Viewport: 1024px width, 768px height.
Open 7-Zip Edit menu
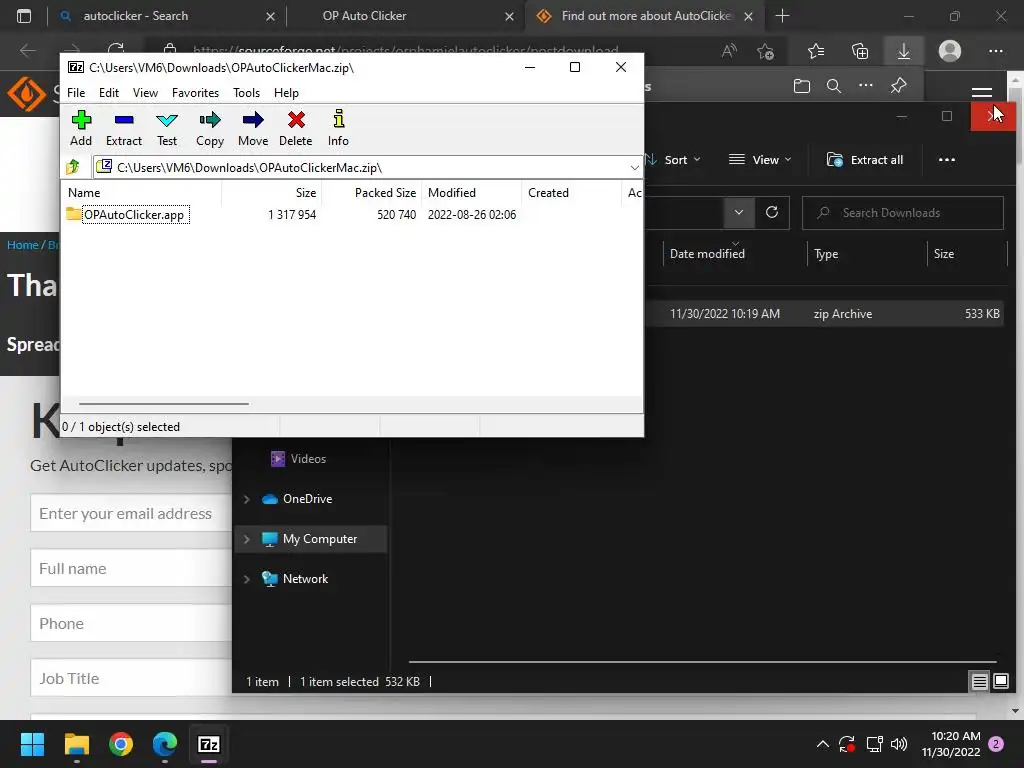108,93
